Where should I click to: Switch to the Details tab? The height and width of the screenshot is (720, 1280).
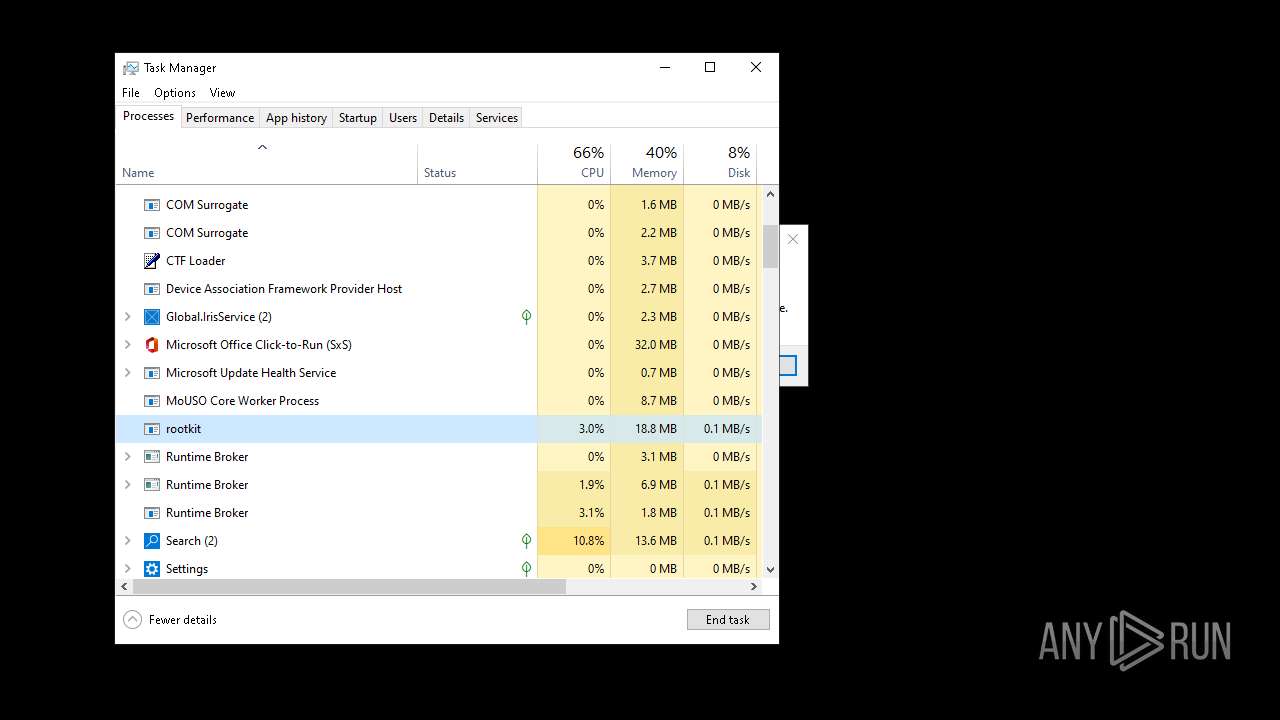(x=446, y=118)
